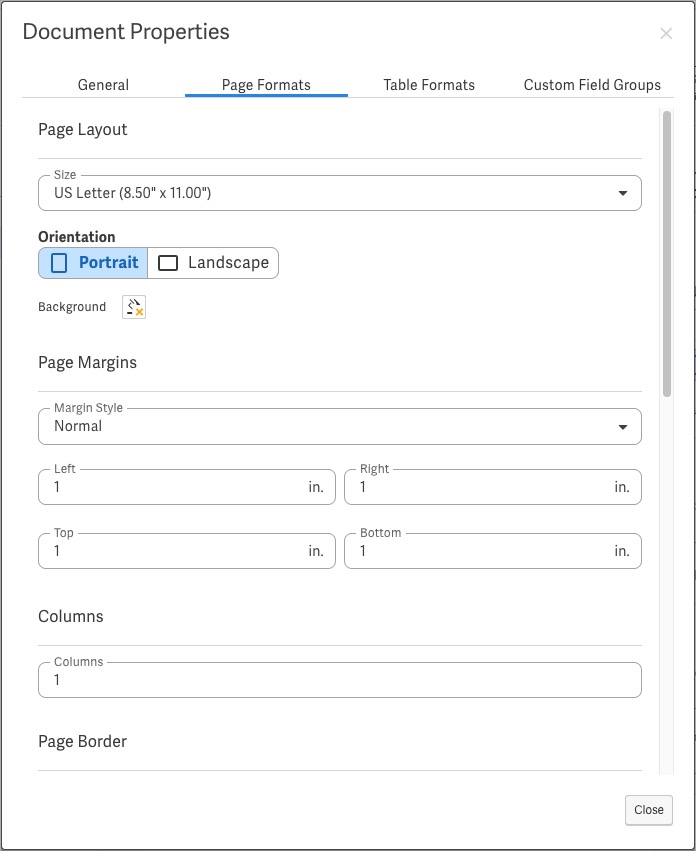Click the Left margin input field

[x=187, y=487]
